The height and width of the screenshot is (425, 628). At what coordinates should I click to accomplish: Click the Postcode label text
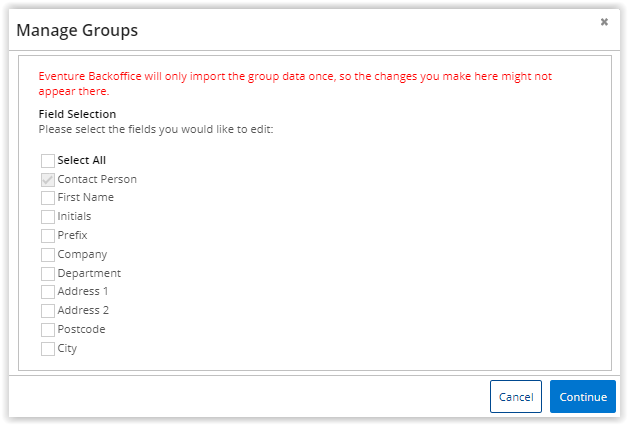click(x=81, y=329)
